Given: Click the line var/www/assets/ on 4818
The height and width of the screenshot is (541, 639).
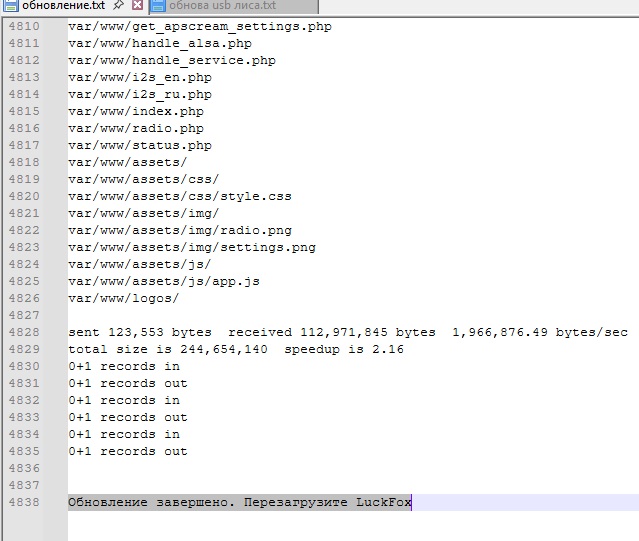Looking at the screenshot, I should 128,162.
